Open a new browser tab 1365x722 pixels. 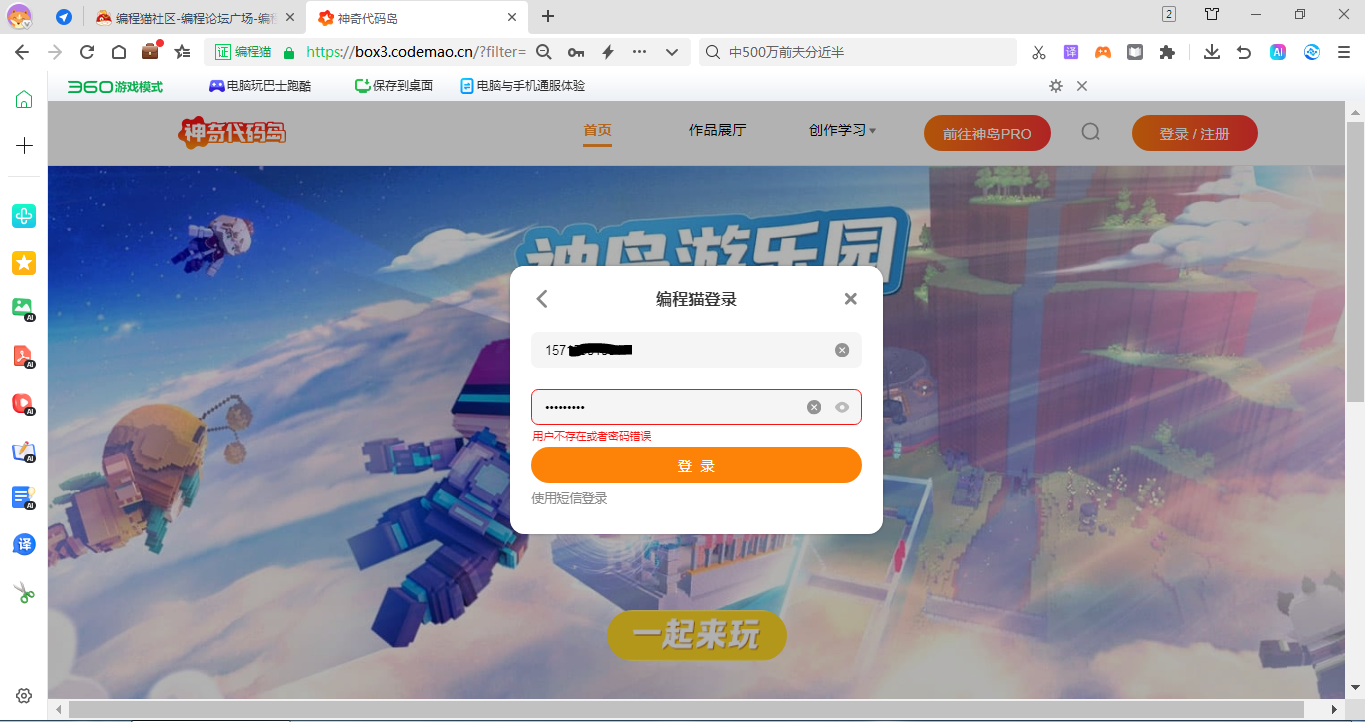pyautogui.click(x=548, y=16)
